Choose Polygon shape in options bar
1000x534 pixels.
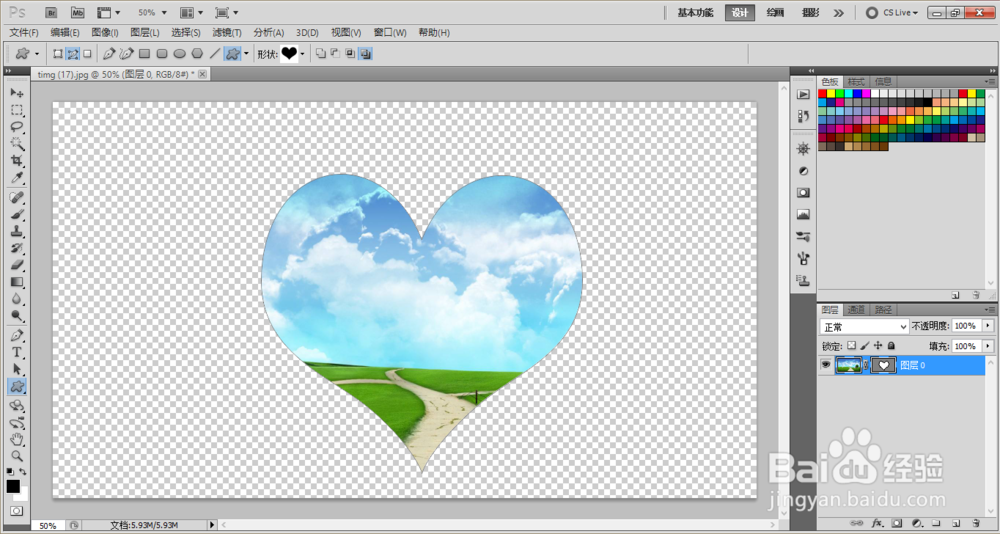click(198, 54)
